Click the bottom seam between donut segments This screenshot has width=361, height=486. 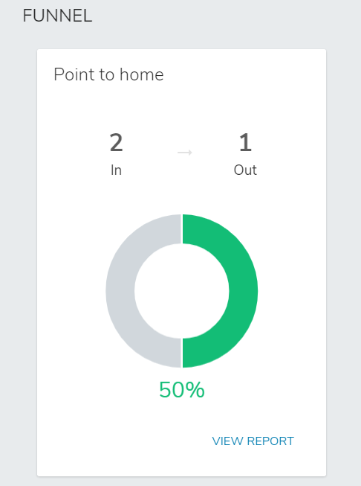pos(182,353)
